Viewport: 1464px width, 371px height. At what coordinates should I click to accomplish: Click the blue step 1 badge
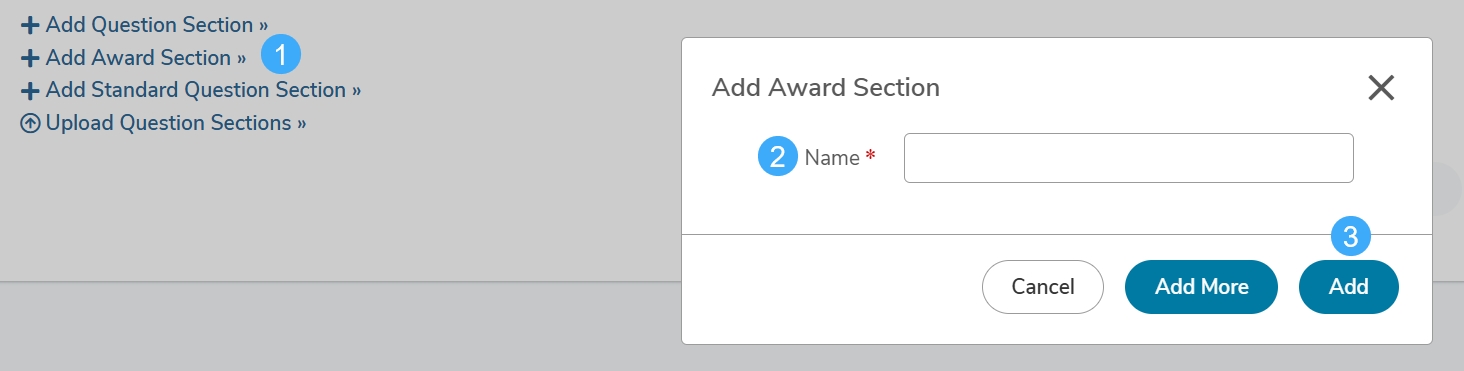click(281, 55)
